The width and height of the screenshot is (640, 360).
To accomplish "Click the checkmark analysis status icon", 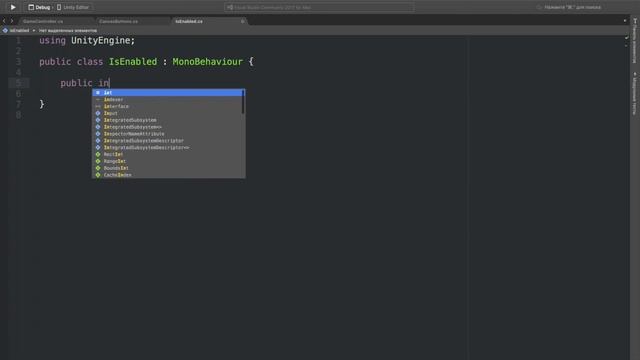I will (627, 37).
